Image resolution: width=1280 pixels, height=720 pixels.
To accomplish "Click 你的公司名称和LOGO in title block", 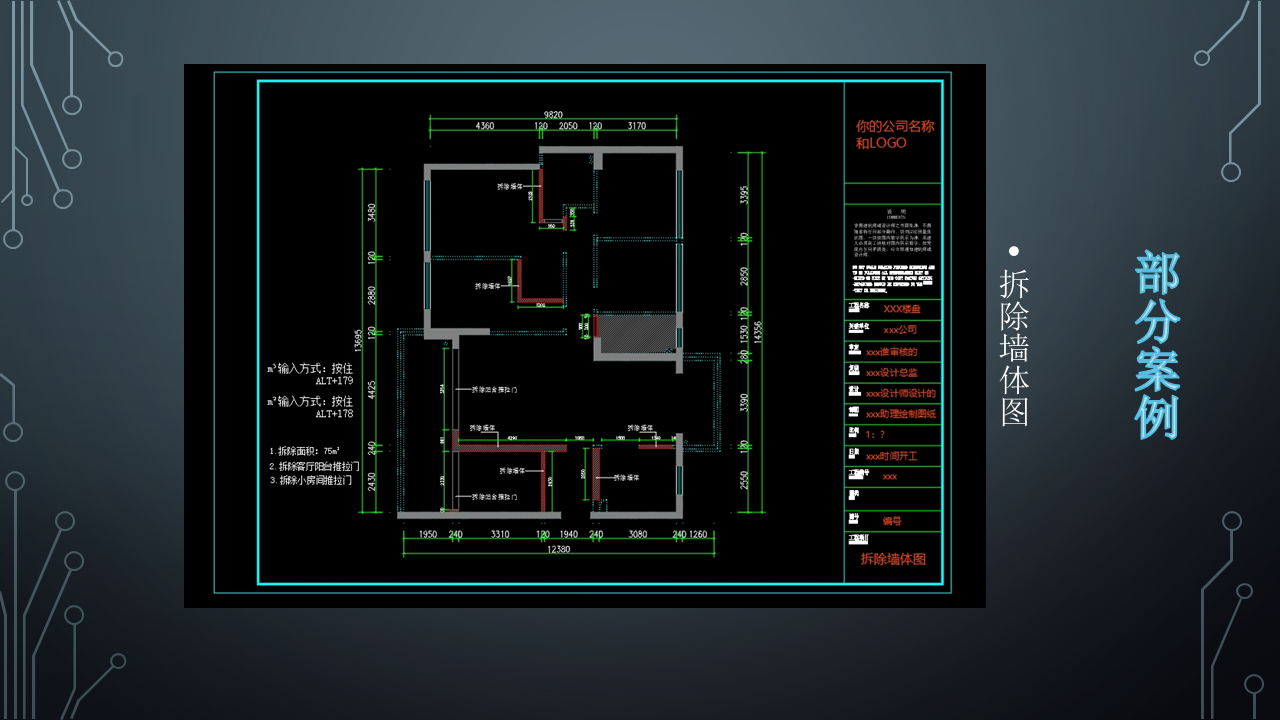I will [894, 134].
